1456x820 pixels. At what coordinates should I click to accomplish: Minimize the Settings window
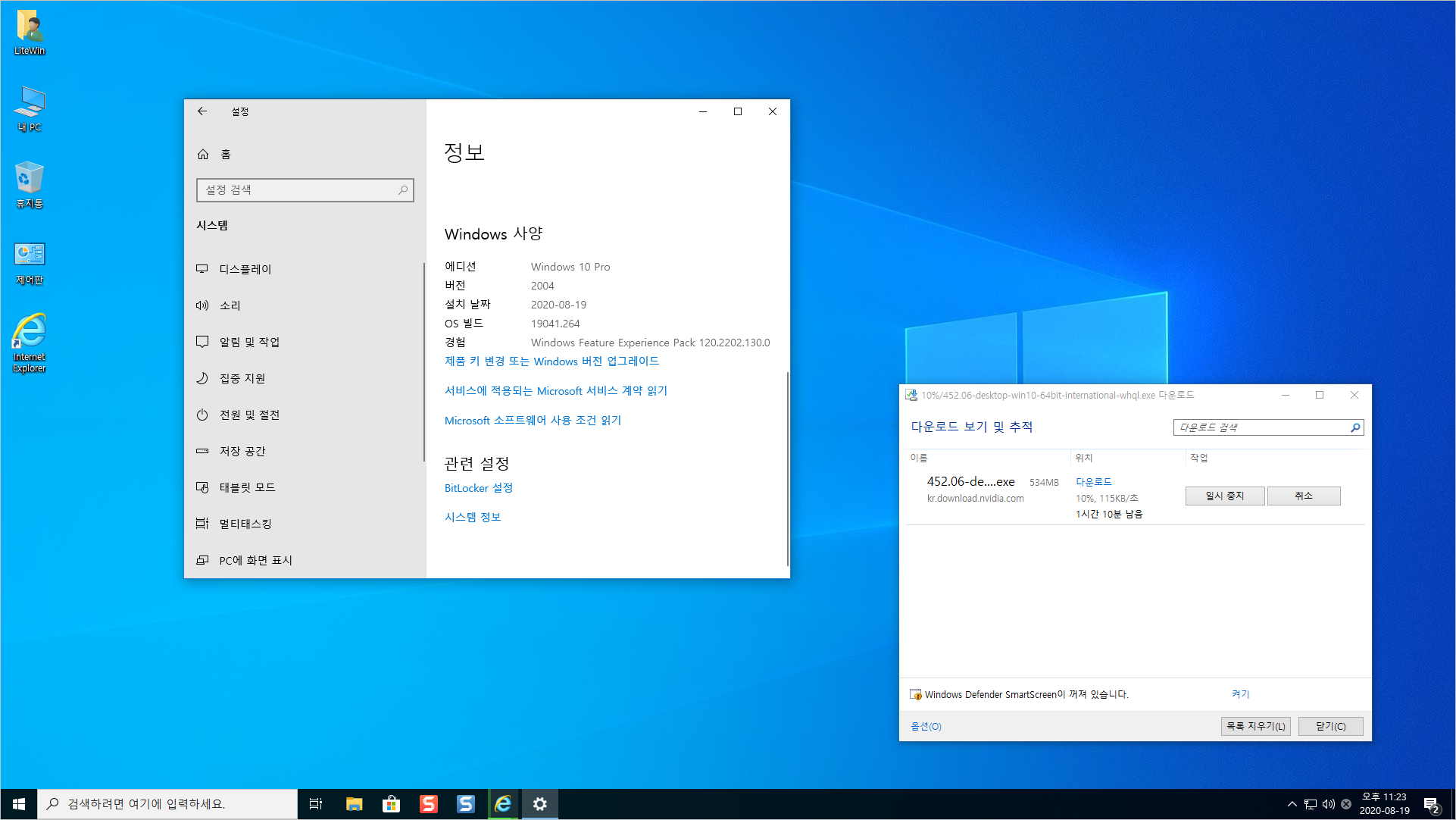coord(703,111)
